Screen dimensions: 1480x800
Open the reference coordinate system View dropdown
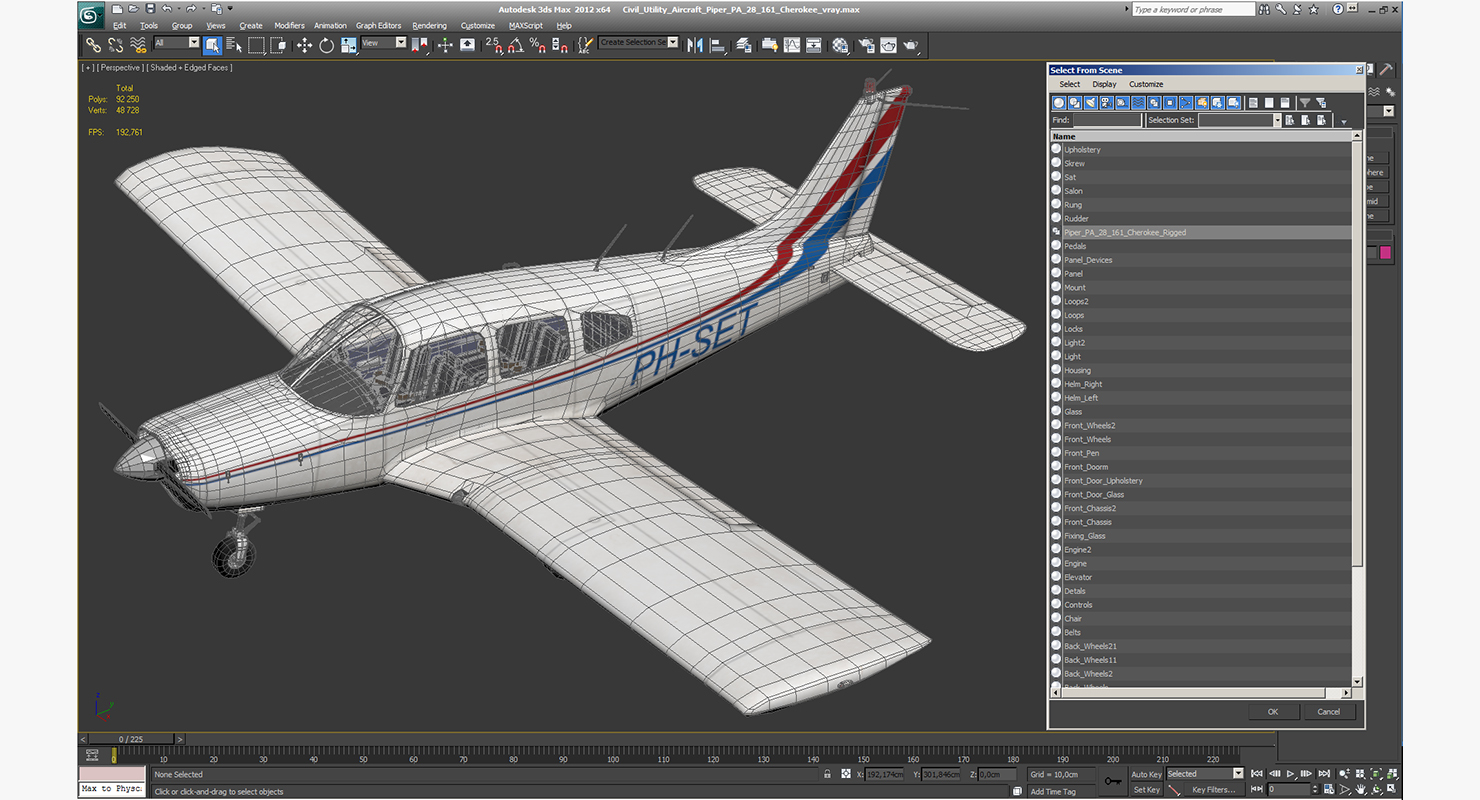pos(383,43)
